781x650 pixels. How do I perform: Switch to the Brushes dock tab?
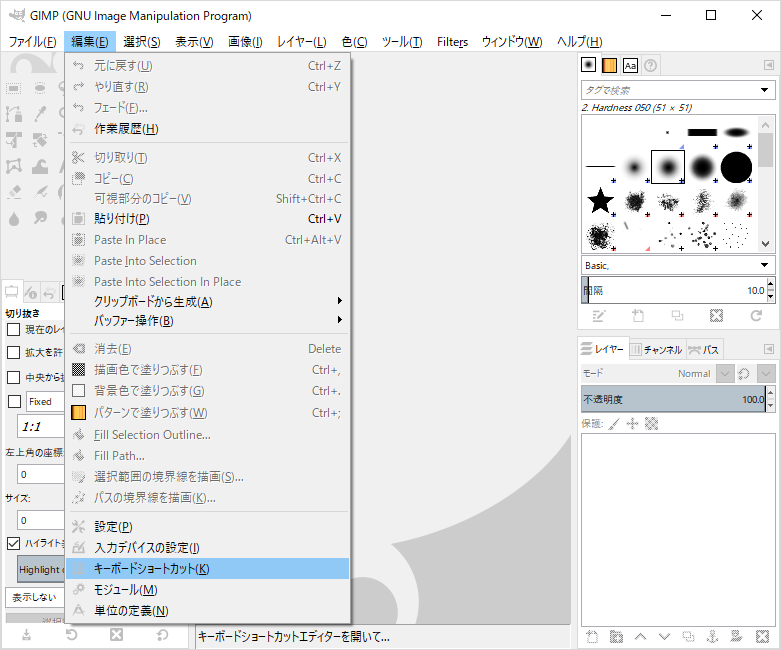tap(589, 65)
